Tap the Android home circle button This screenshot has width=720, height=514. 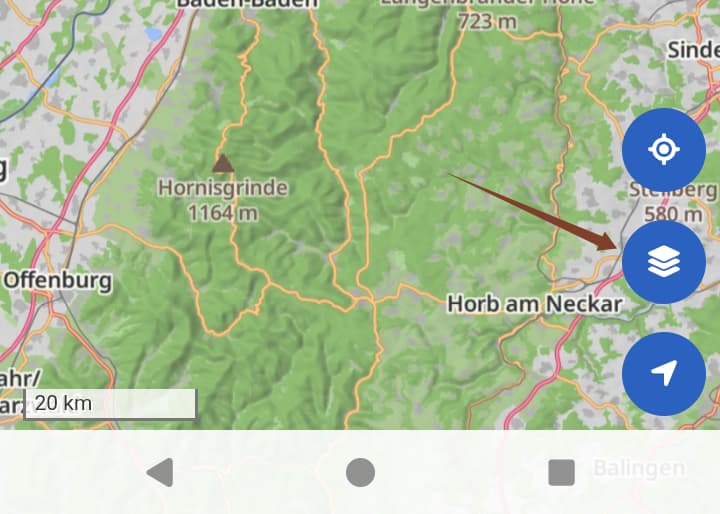pos(360,472)
